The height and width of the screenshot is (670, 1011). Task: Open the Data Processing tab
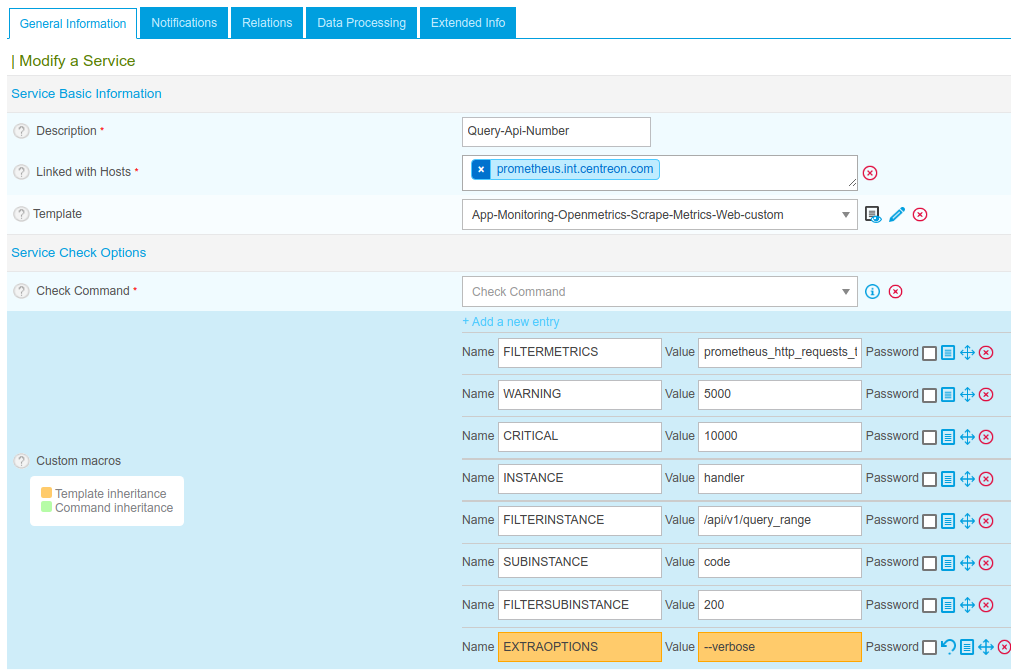click(361, 22)
